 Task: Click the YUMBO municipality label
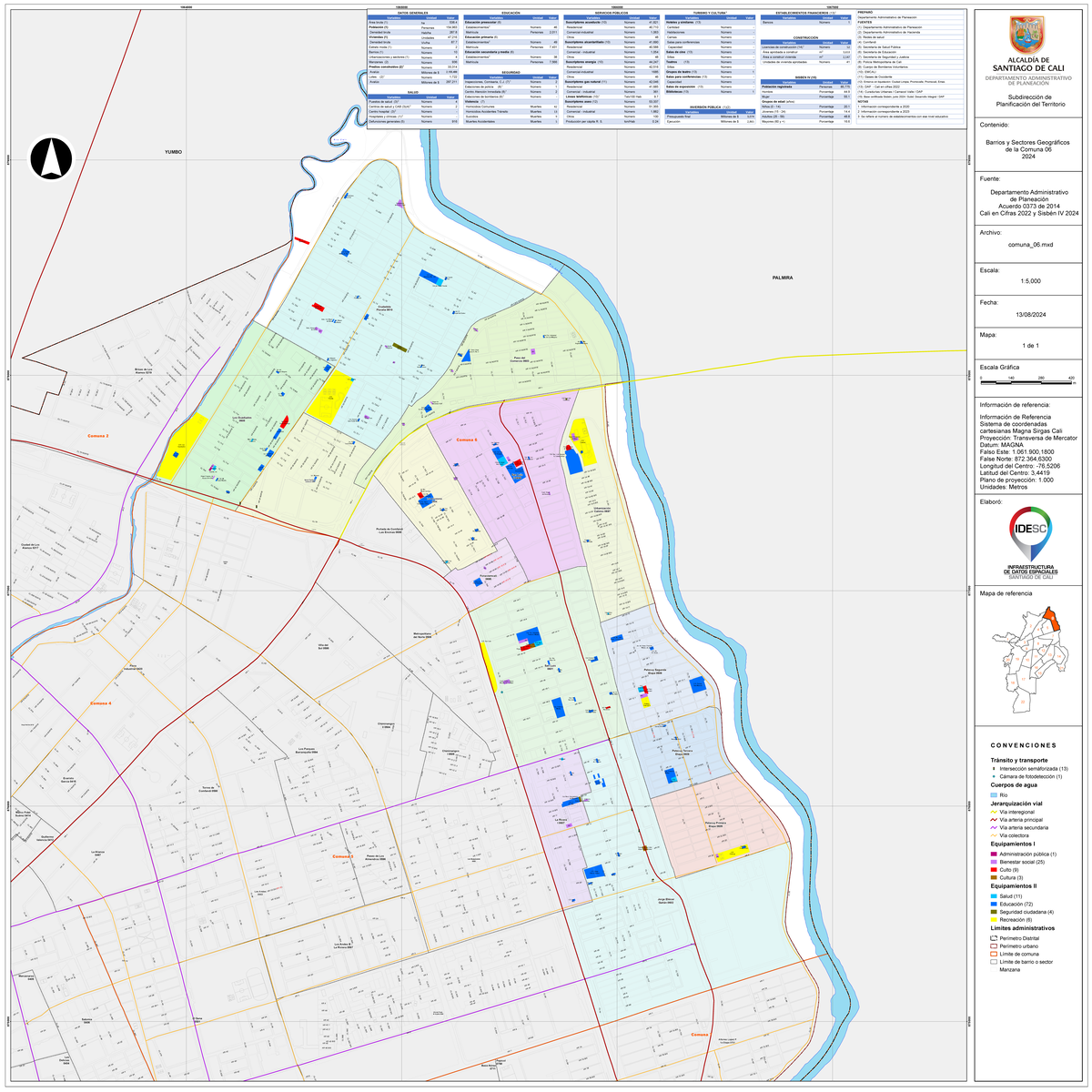(174, 152)
